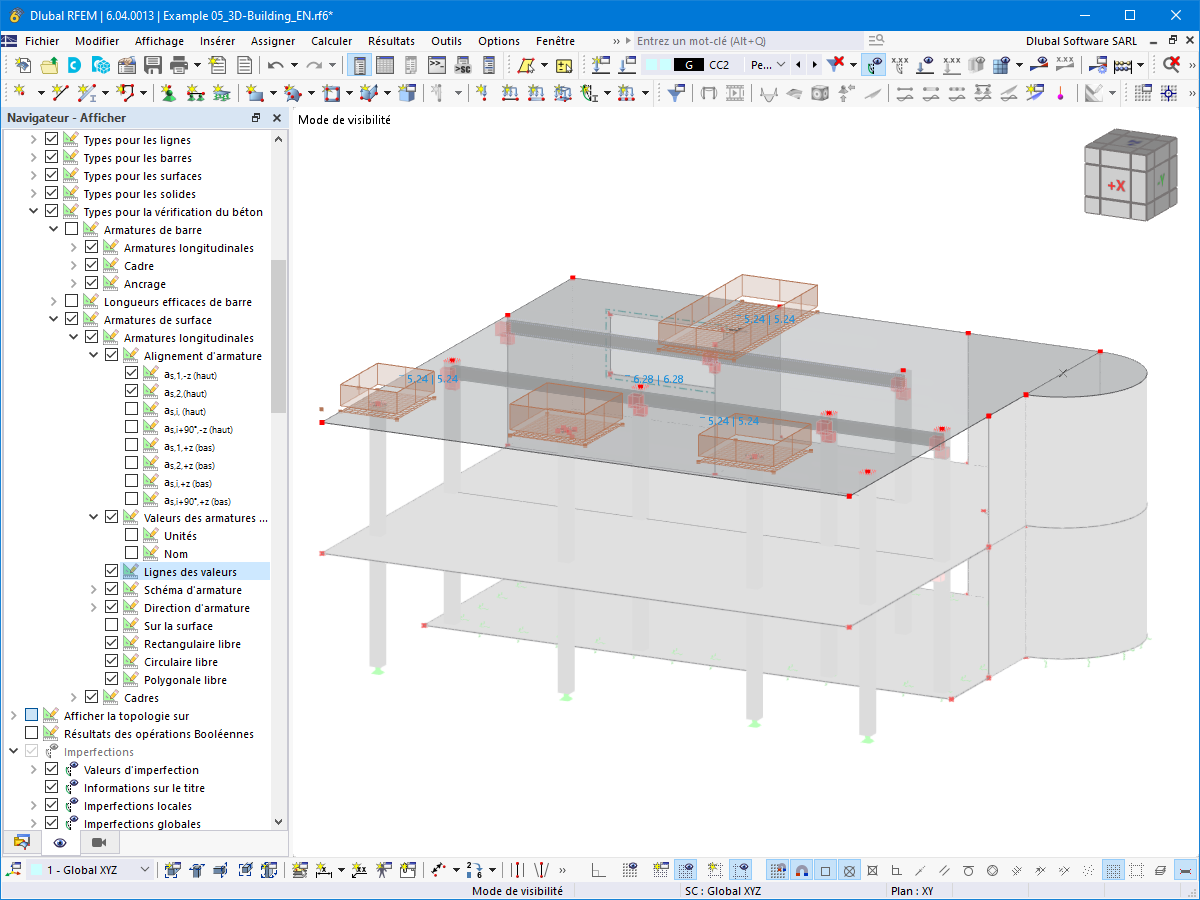Click the Redo arrow icon

point(314,65)
